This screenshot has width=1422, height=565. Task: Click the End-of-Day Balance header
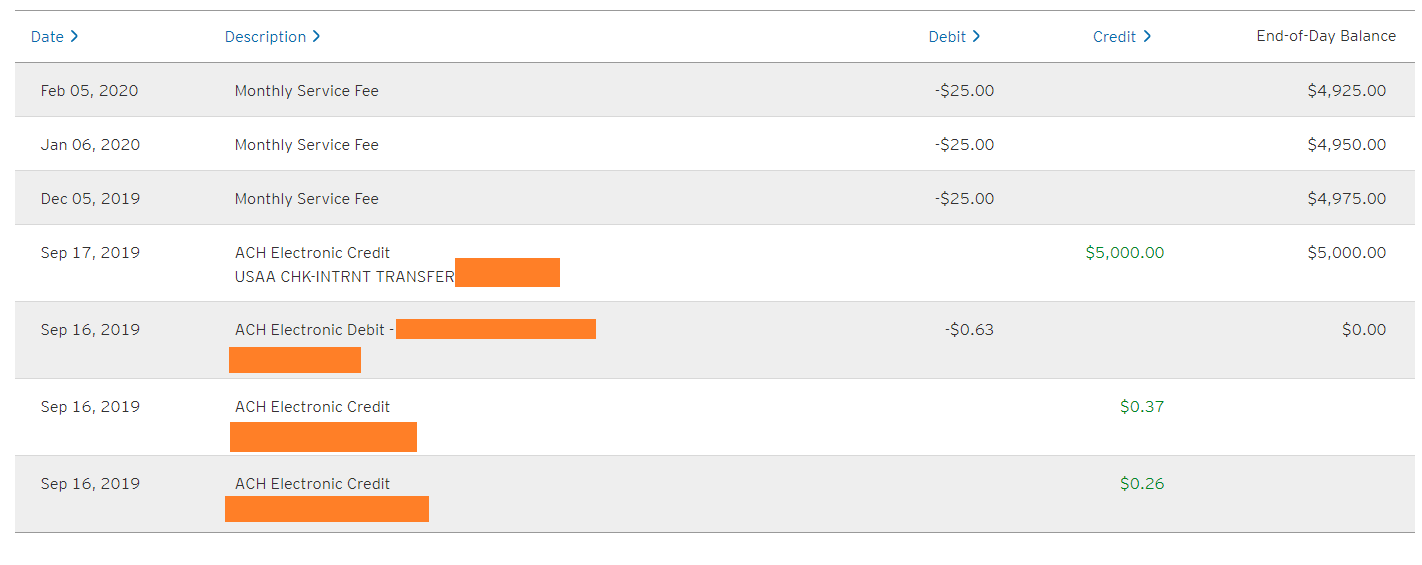click(x=1326, y=36)
